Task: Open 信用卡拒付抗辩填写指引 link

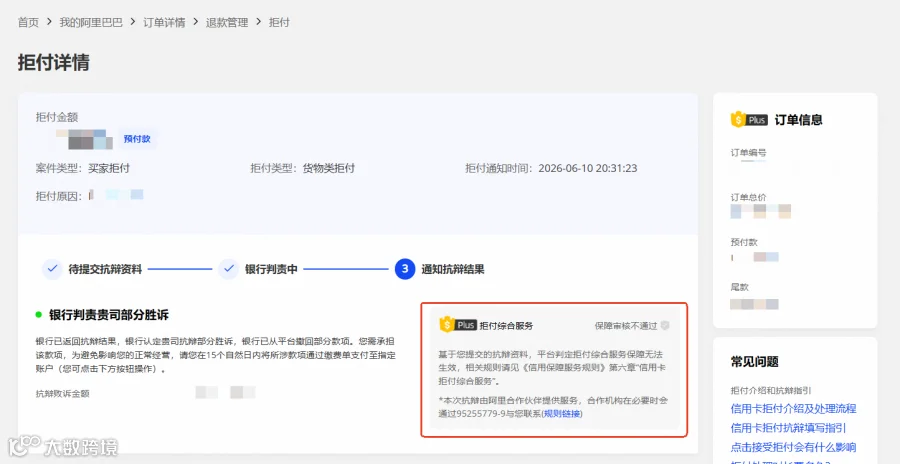Action: (788, 428)
